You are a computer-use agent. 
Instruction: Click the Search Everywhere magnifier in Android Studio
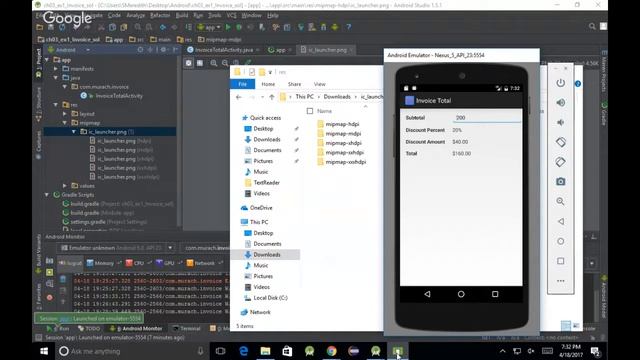(x=592, y=27)
